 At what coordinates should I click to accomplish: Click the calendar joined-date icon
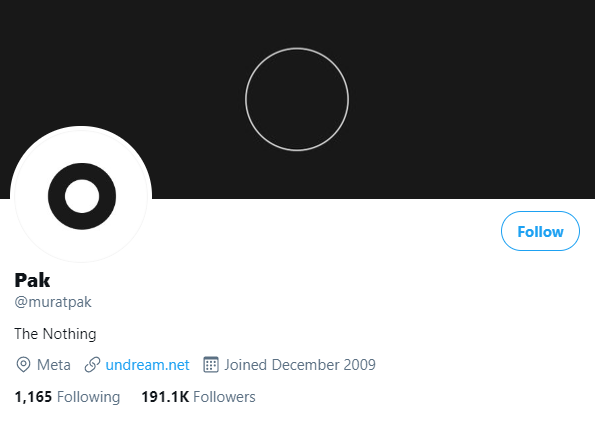tap(211, 365)
